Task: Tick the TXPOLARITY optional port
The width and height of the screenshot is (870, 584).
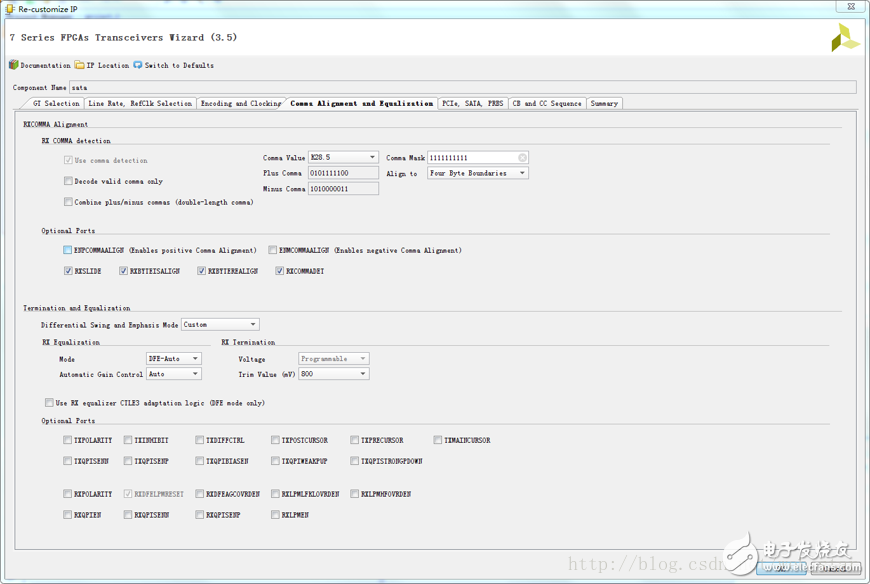Action: point(68,440)
